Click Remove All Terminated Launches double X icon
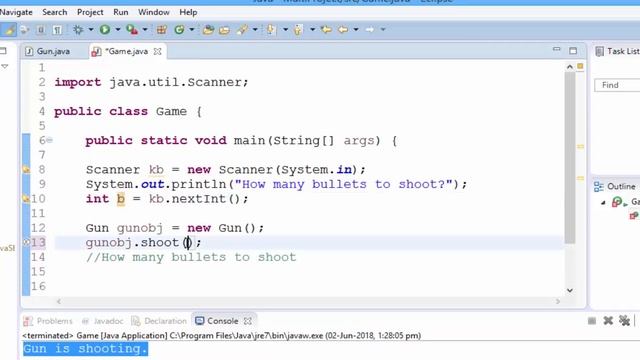 pos(624,321)
